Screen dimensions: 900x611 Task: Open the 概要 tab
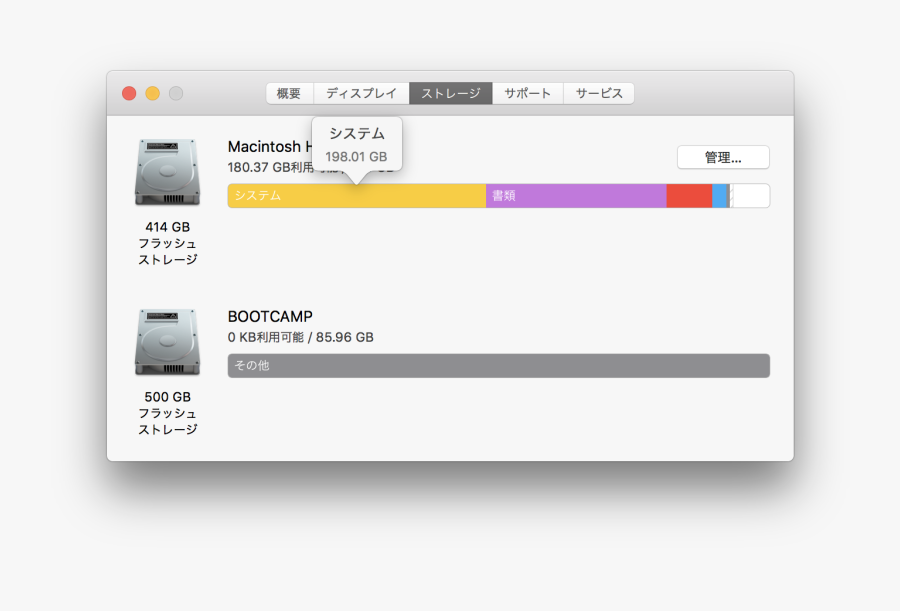[x=288, y=93]
